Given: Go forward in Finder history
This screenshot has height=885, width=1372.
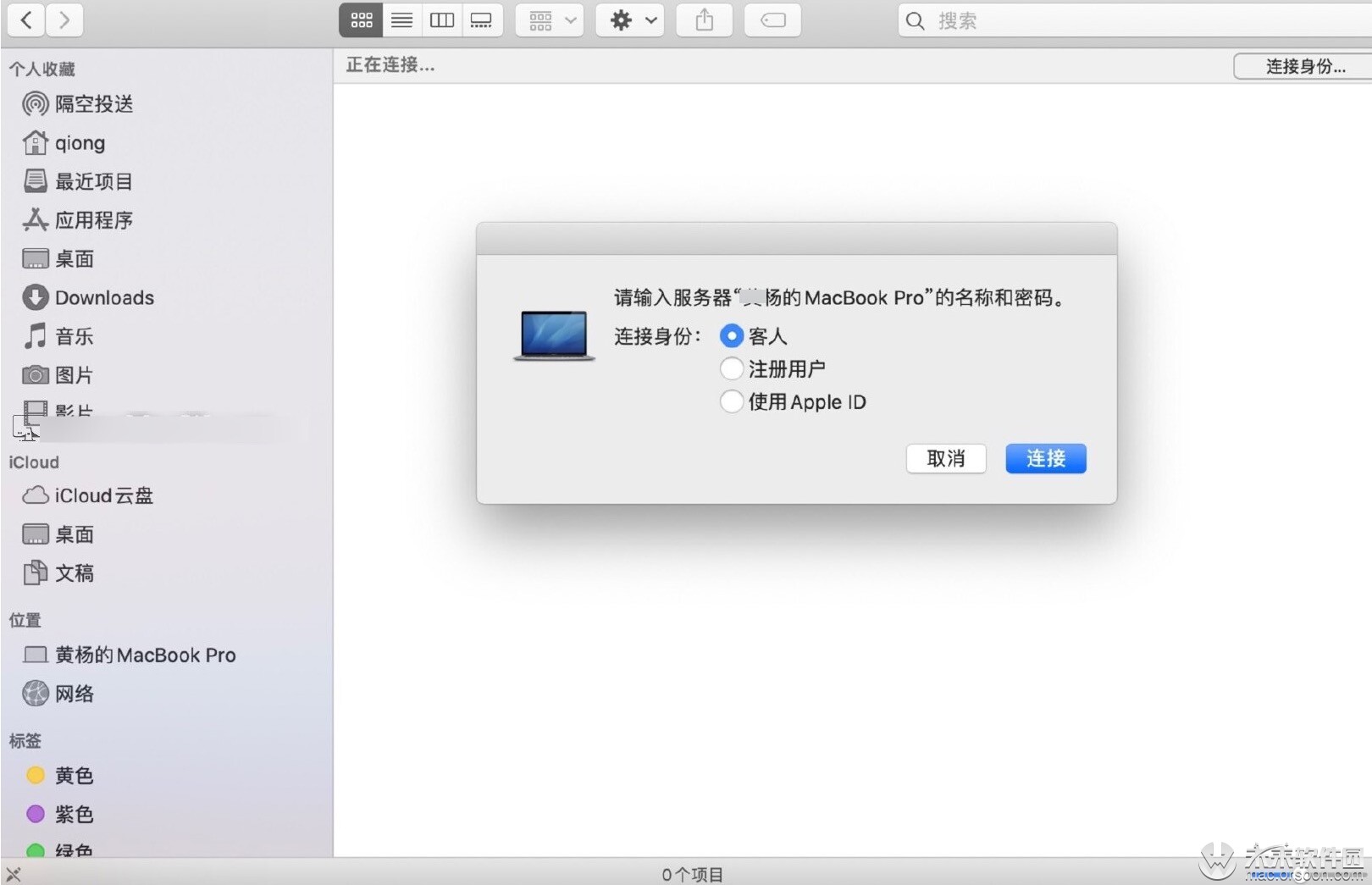Looking at the screenshot, I should pyautogui.click(x=64, y=20).
